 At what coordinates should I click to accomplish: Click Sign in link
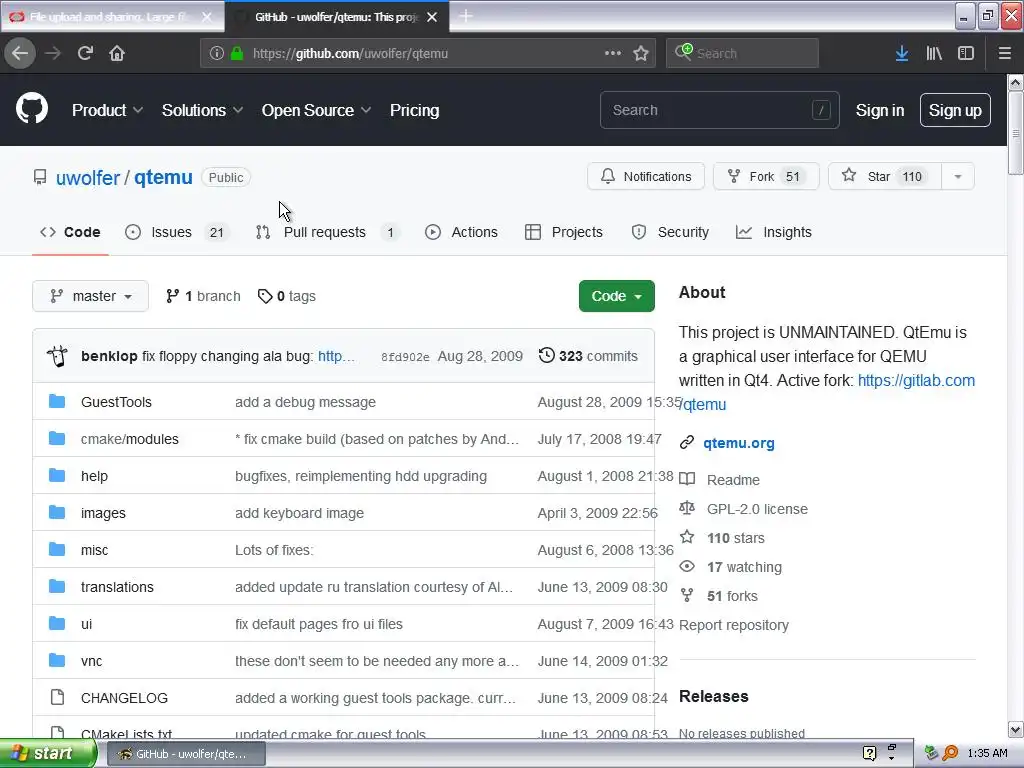tap(880, 110)
